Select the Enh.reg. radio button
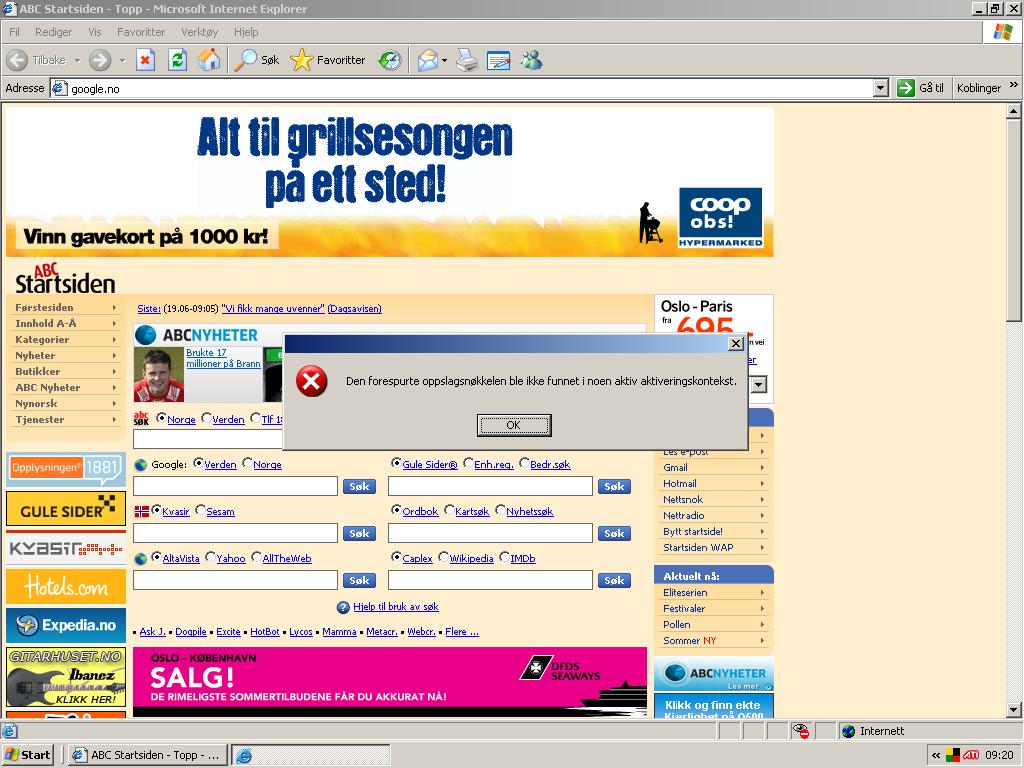Screen dimensions: 1024x768 pyautogui.click(x=468, y=463)
